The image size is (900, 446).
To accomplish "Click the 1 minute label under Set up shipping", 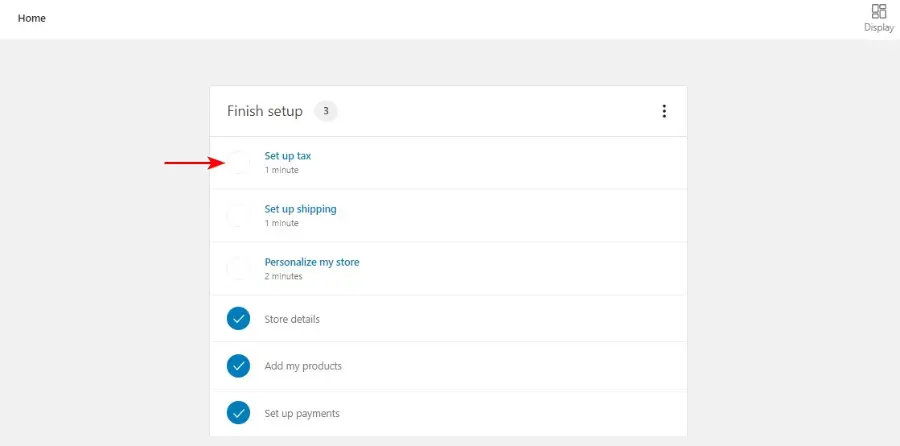I will click(281, 223).
